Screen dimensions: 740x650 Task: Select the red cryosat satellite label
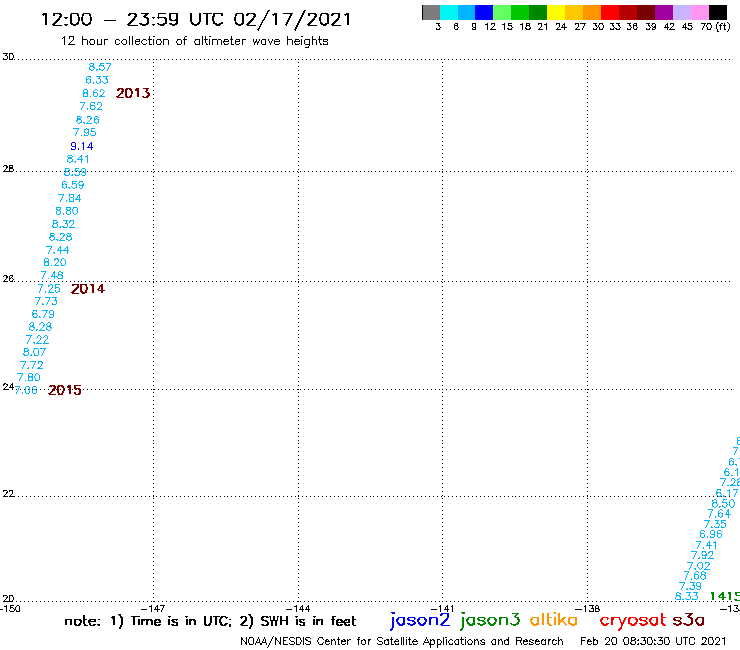[x=632, y=621]
